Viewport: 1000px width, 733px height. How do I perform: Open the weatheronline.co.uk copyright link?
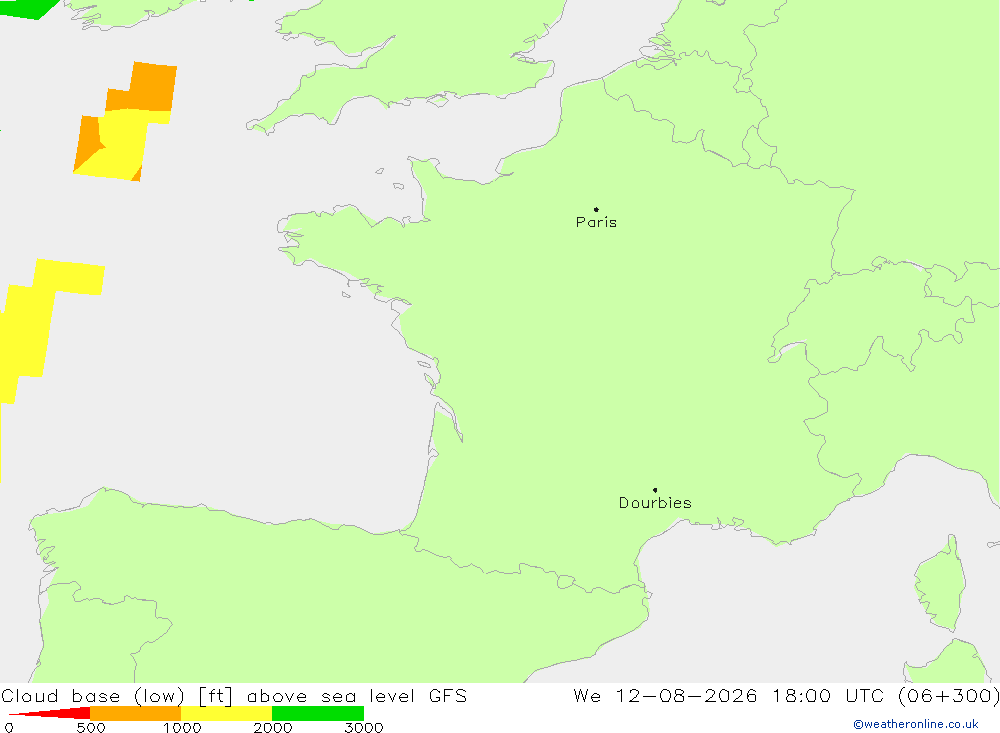[x=916, y=724]
